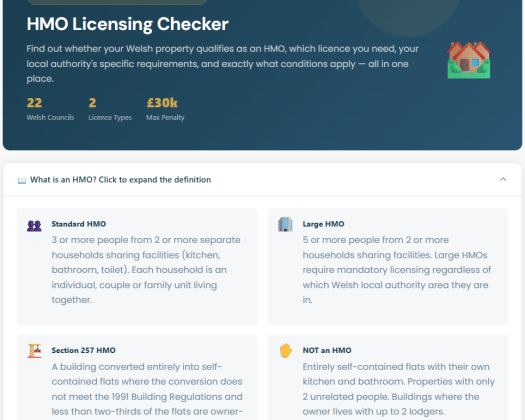This screenshot has width=525, height=420.
Task: Click the open book icon beside the definition header
Action: coord(22,181)
